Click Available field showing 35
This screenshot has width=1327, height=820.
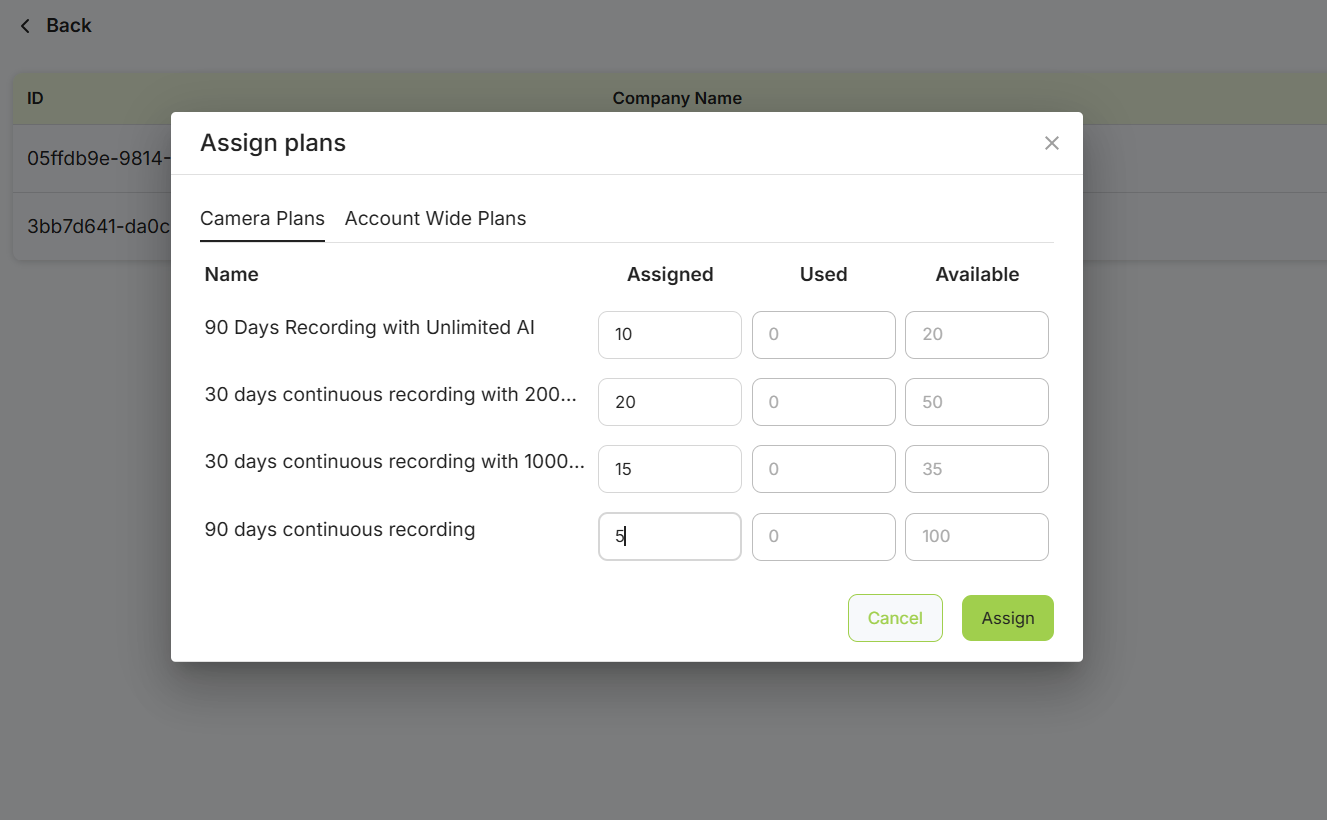pos(976,469)
